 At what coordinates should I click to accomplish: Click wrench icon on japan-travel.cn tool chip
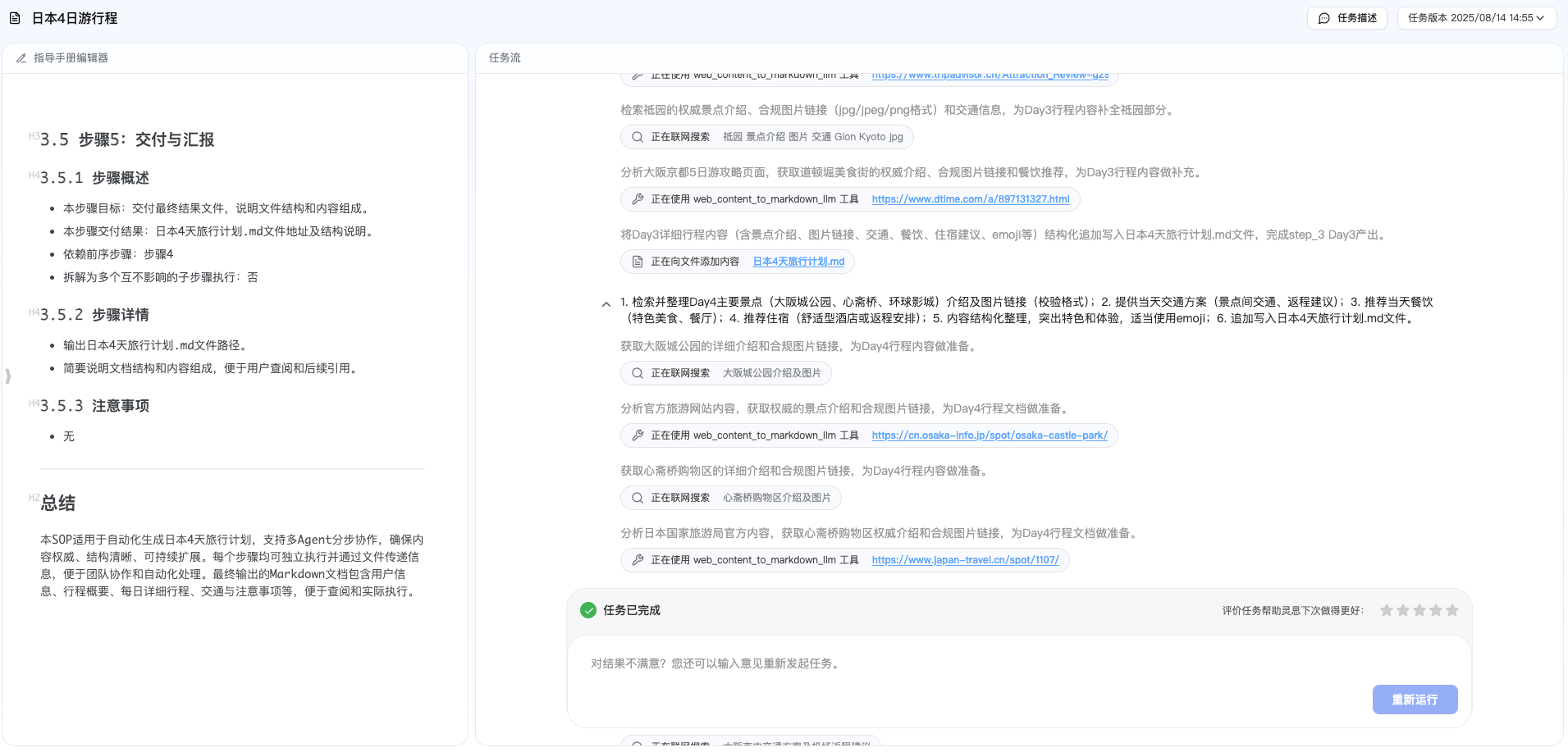click(x=638, y=560)
